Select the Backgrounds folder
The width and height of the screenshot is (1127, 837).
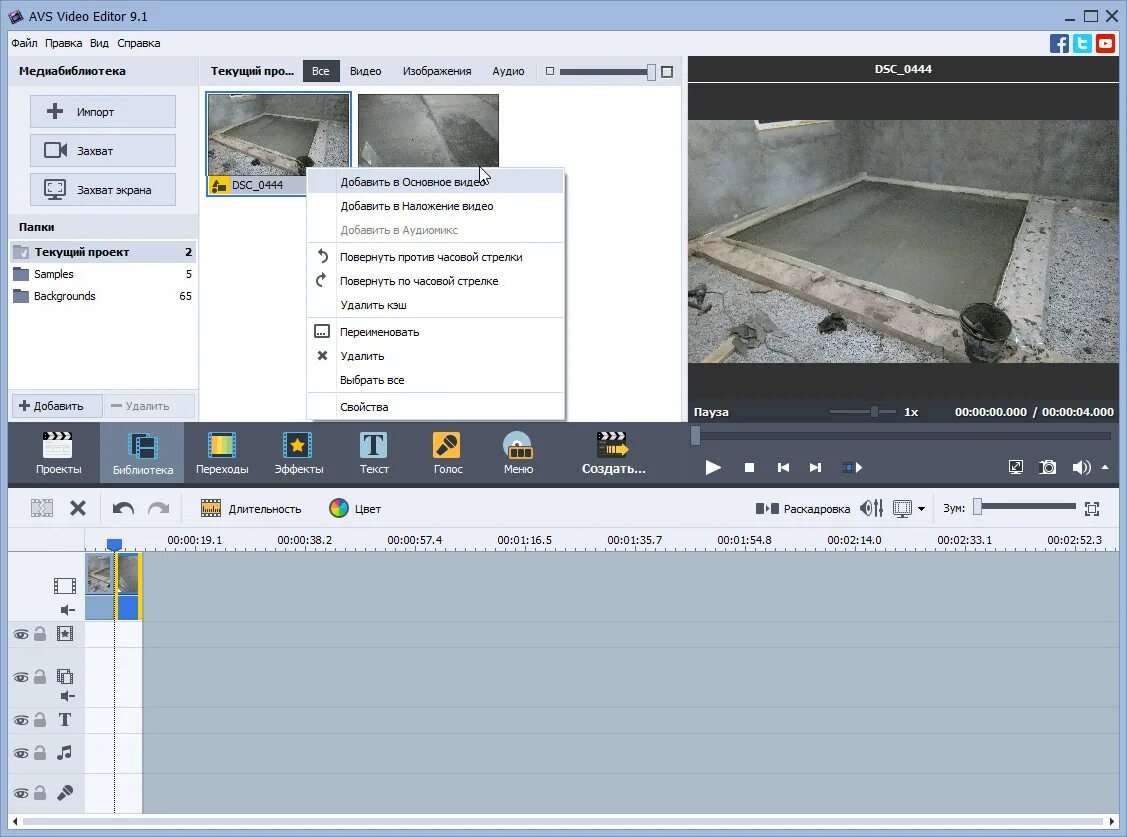click(103, 296)
